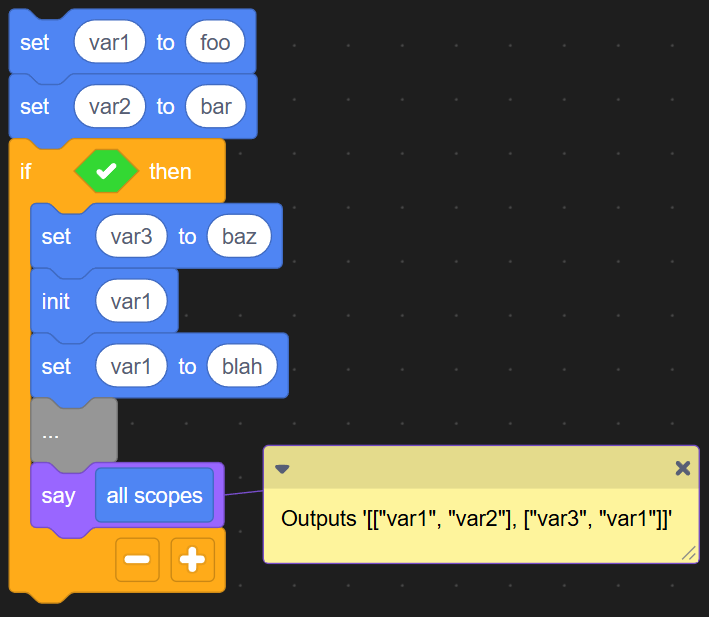This screenshot has width=709, height=617.
Task: Select the purple 'say' block
Action: coord(58,496)
